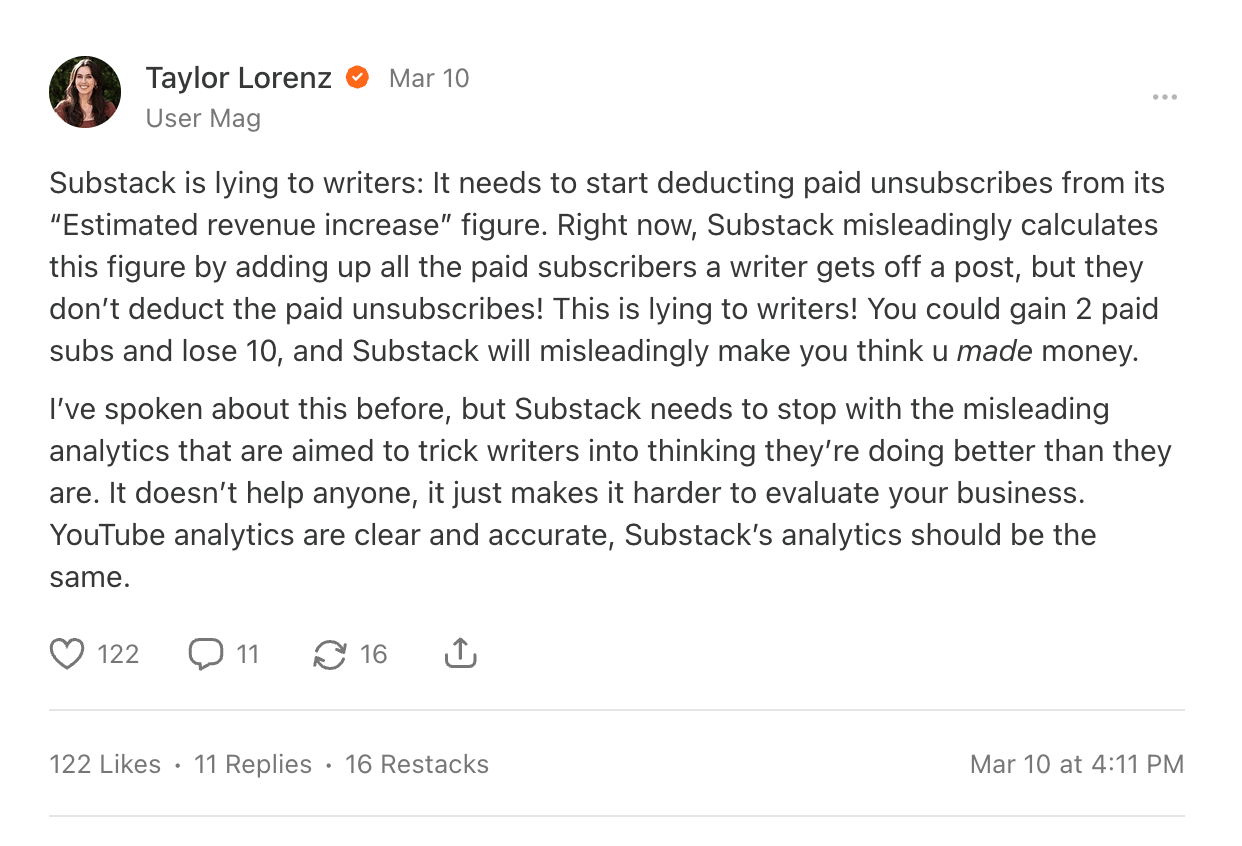Restack the post using the arrows icon
Viewport: 1242px width, 846px height.
click(329, 654)
